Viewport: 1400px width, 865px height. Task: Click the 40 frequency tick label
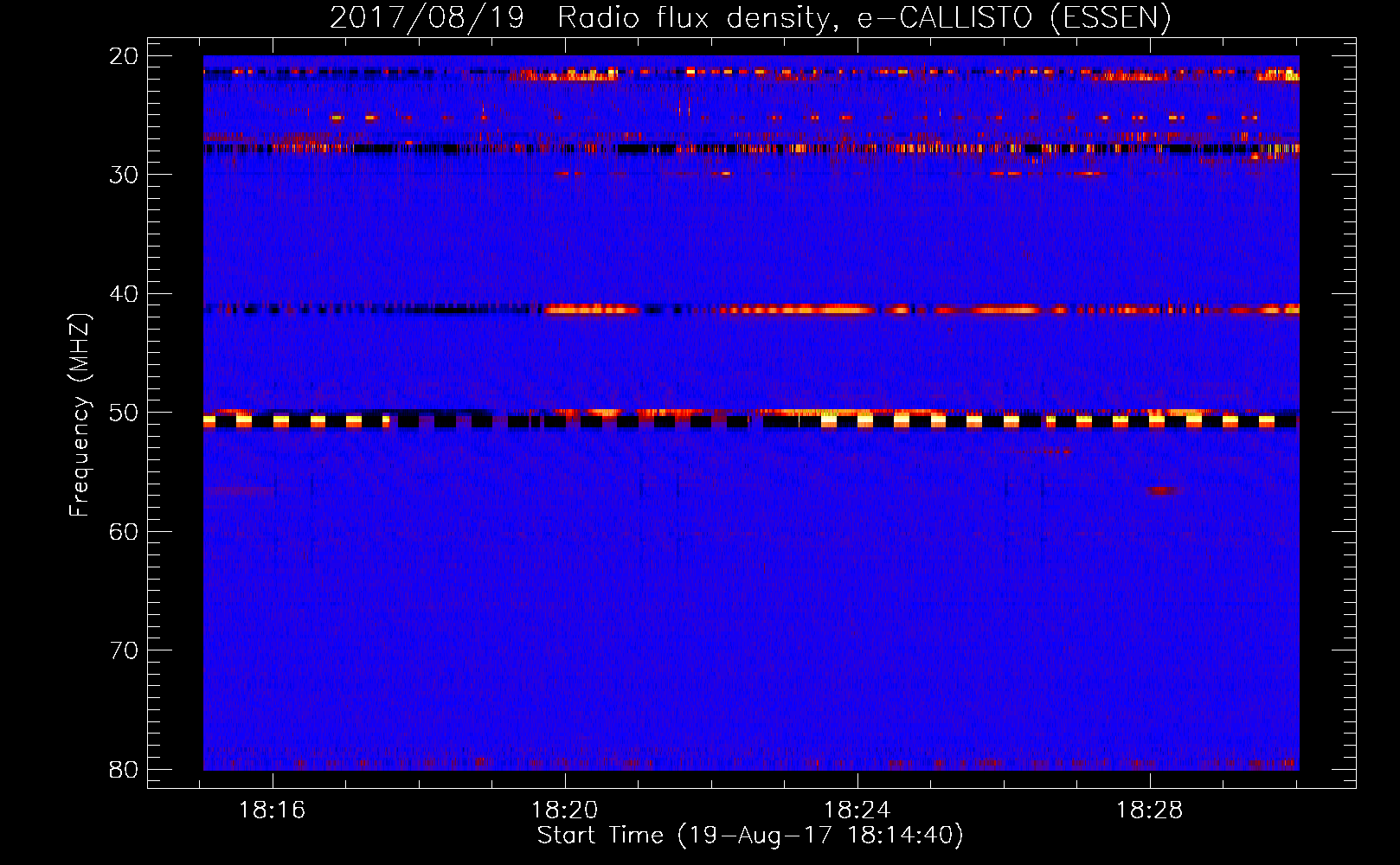(x=124, y=294)
